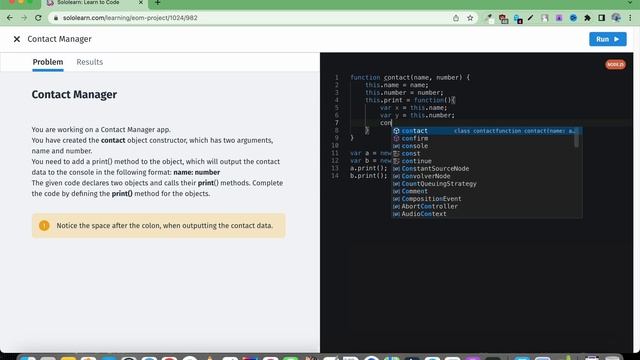The width and height of the screenshot is (640, 360).
Task: Share this page icon in address bar
Action: (x=456, y=18)
